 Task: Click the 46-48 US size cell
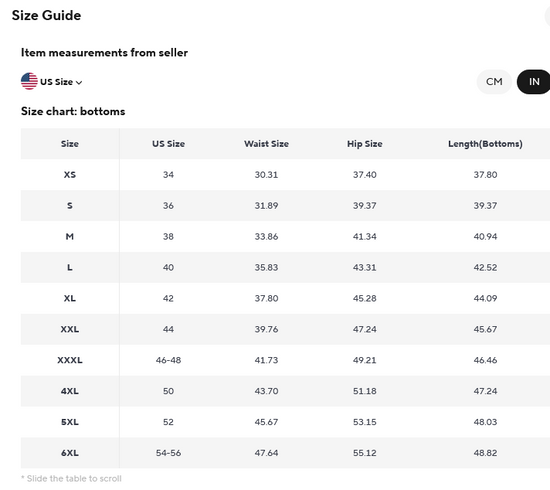[168, 360]
